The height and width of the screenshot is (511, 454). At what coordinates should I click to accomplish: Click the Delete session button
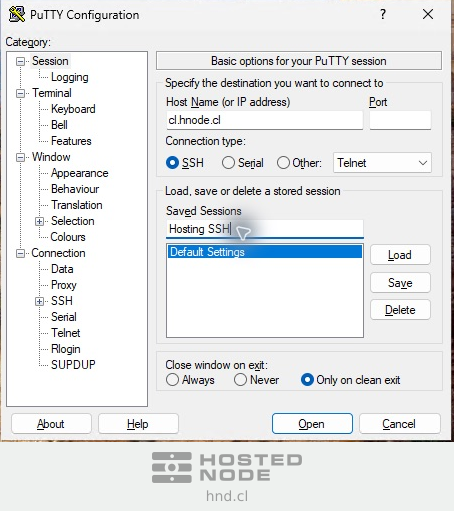click(x=400, y=310)
